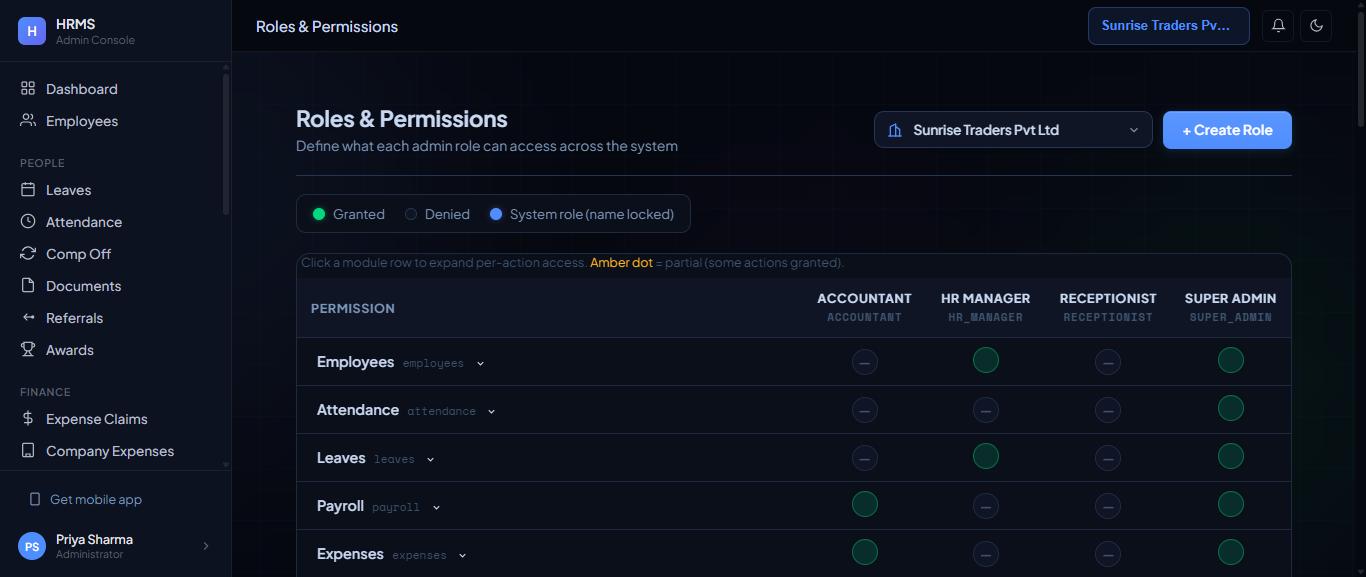Toggle dark mode moon icon
Screen dimensions: 1366x577
(x=1316, y=26)
